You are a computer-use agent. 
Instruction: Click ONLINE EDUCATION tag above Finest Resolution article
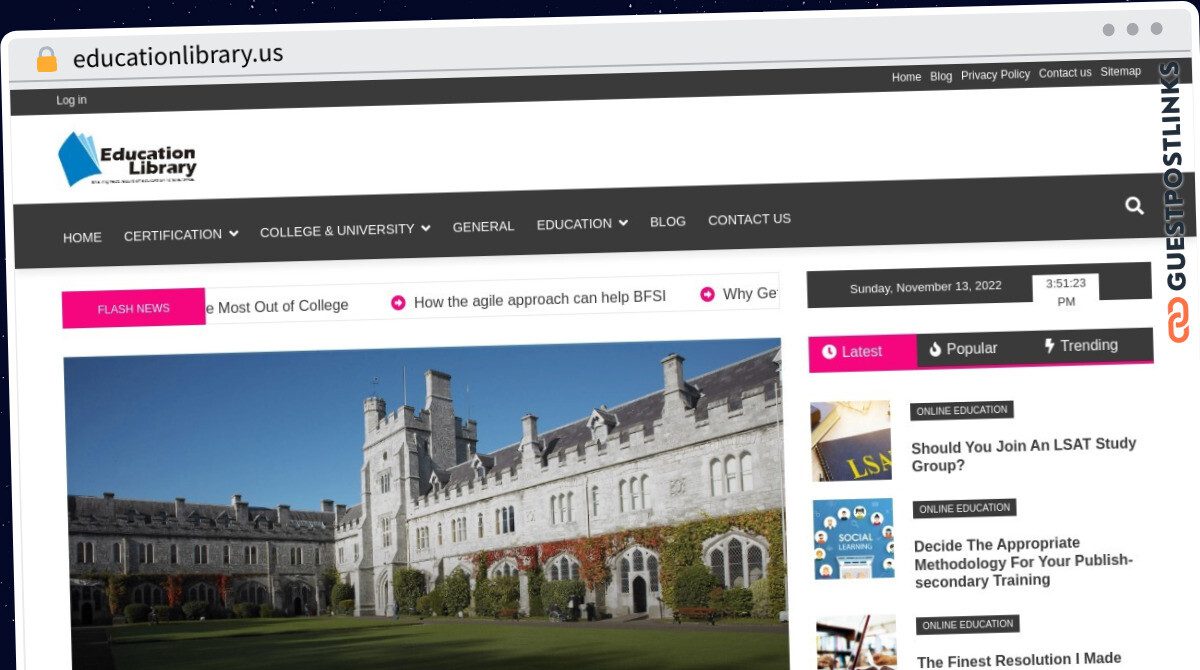click(x=968, y=625)
